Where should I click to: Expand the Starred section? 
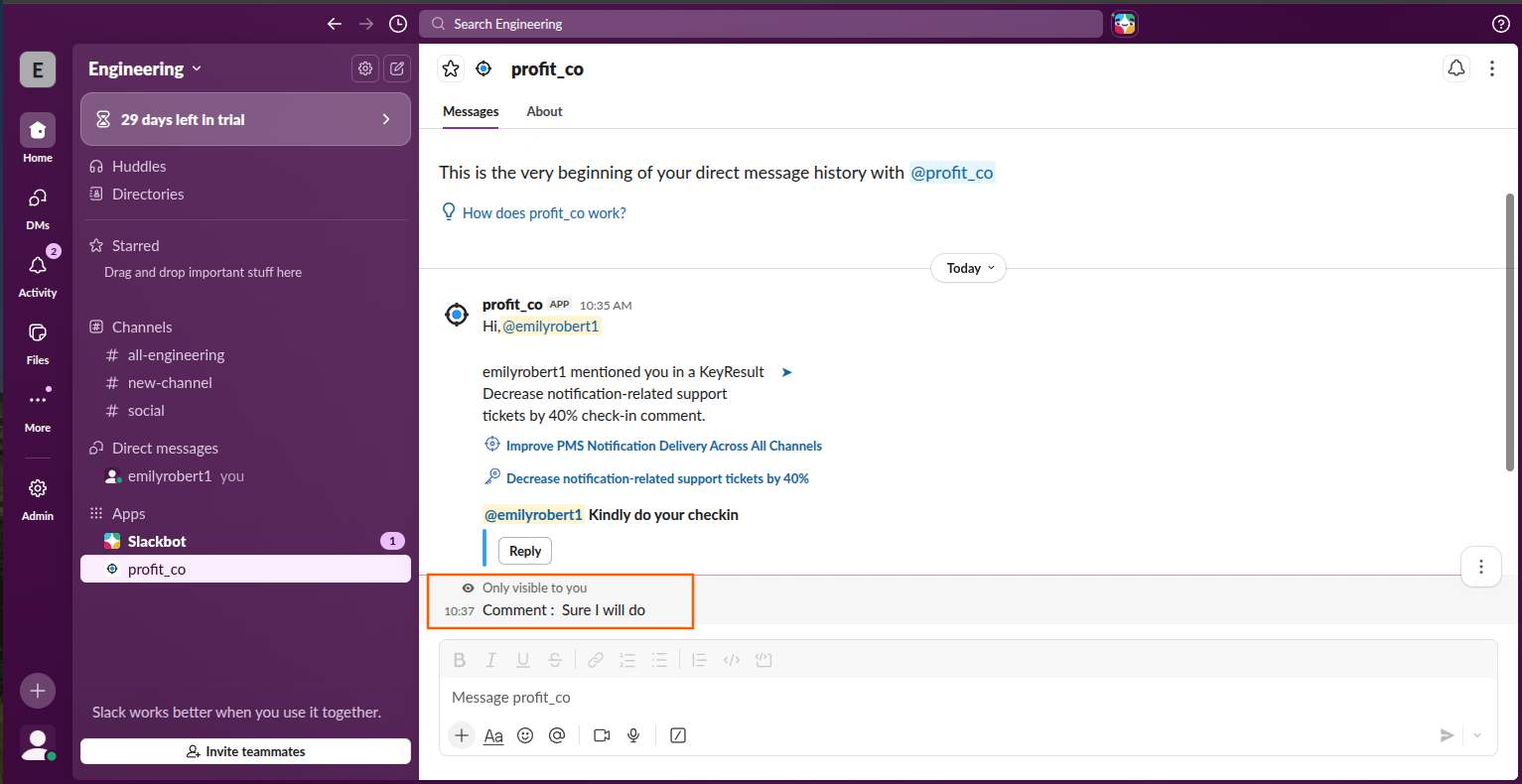pyautogui.click(x=135, y=246)
